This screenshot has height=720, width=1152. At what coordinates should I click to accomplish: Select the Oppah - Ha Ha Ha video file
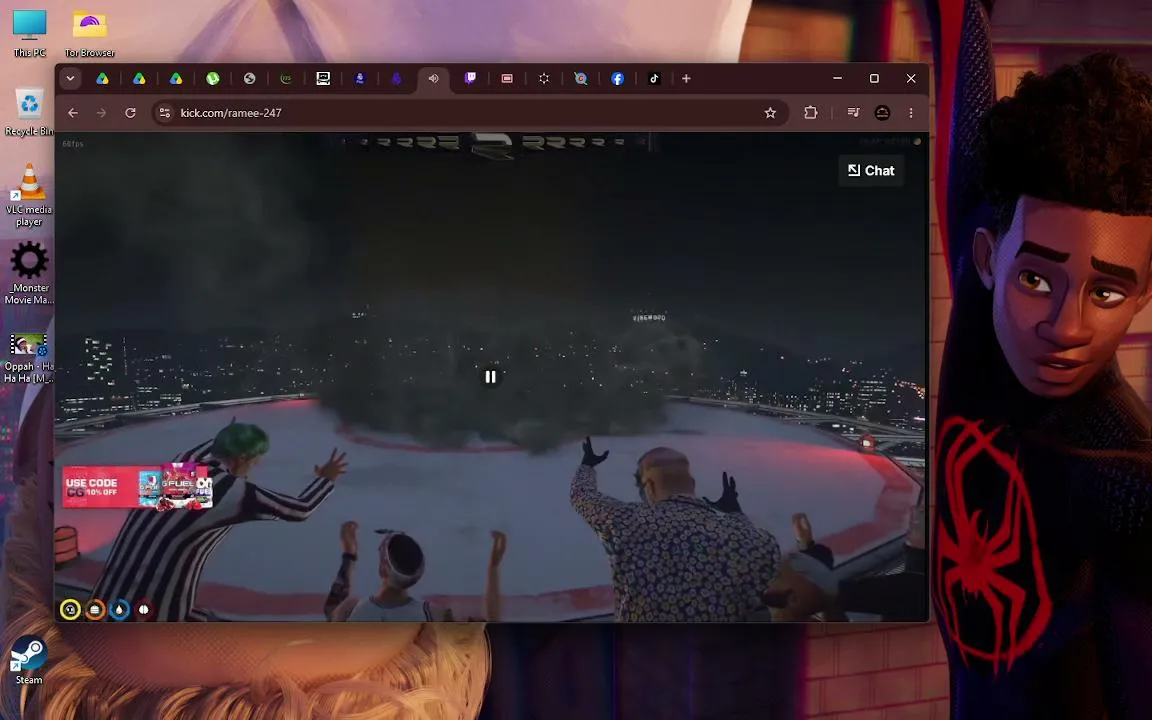(x=29, y=358)
